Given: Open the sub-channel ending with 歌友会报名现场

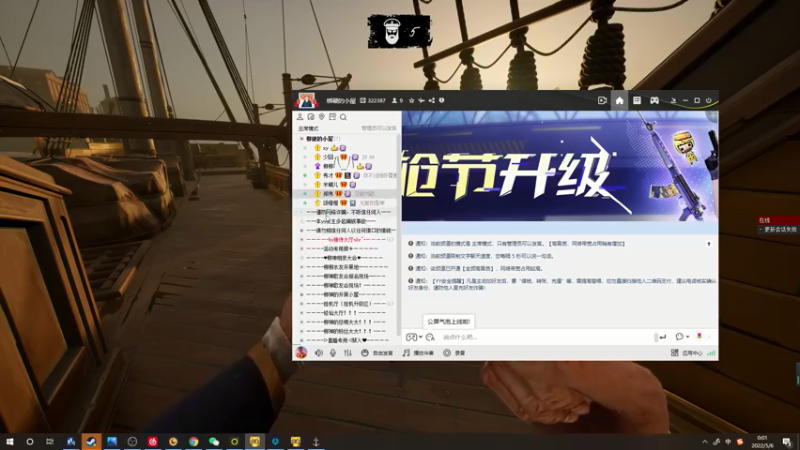Looking at the screenshot, I should pos(347,276).
